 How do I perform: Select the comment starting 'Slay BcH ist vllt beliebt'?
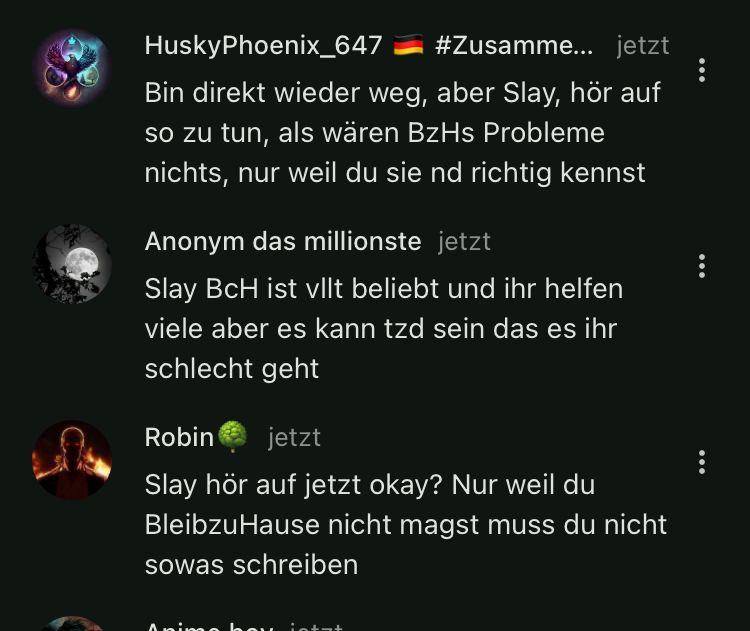pyautogui.click(x=384, y=329)
